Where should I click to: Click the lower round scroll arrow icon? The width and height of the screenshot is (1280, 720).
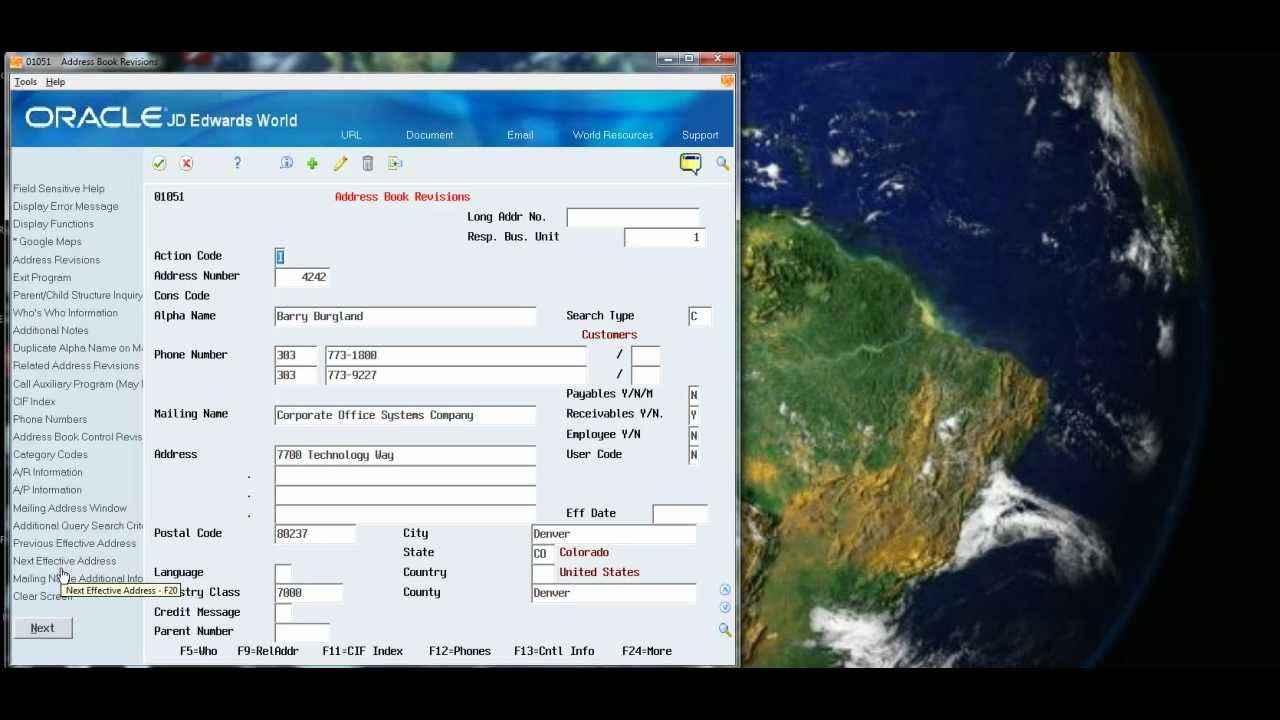[x=725, y=607]
